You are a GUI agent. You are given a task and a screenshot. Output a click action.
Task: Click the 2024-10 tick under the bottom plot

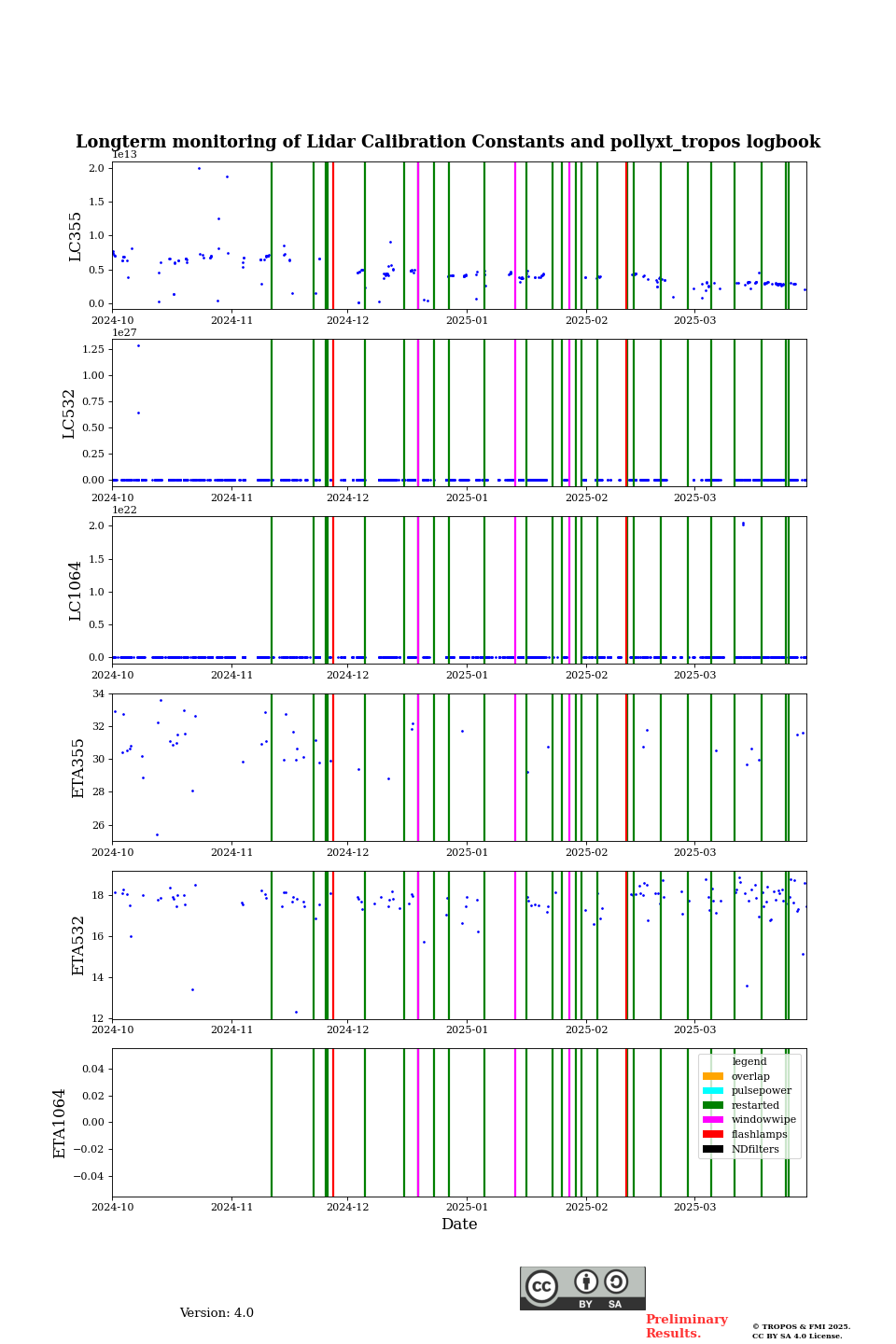pyautogui.click(x=112, y=1207)
